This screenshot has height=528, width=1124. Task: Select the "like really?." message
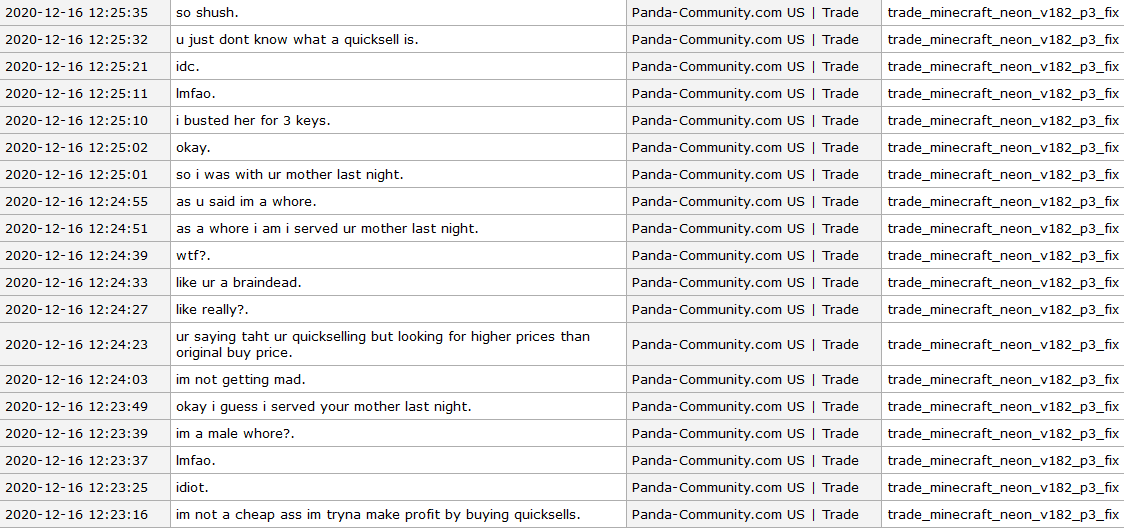click(x=212, y=310)
